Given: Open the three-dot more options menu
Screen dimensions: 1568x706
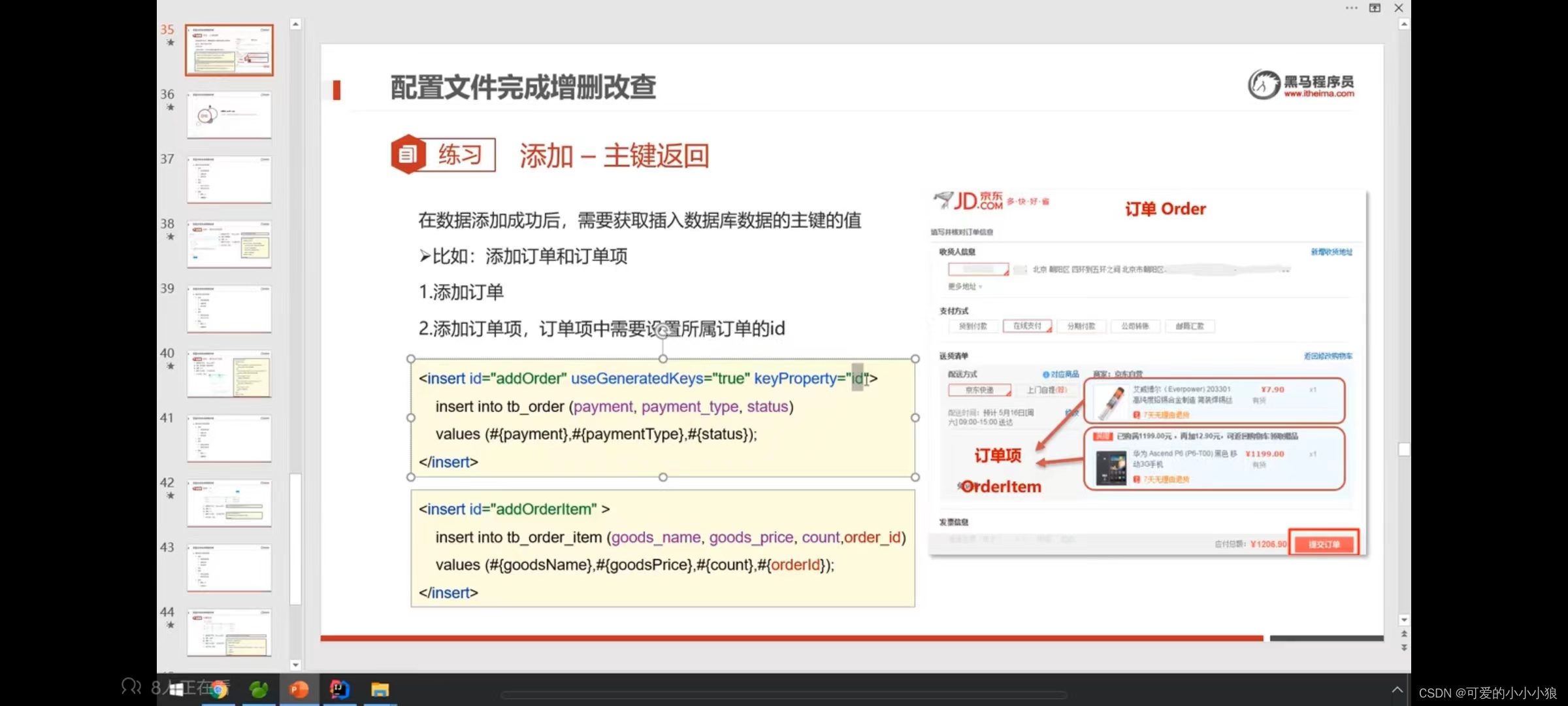Looking at the screenshot, I should coord(1352,8).
